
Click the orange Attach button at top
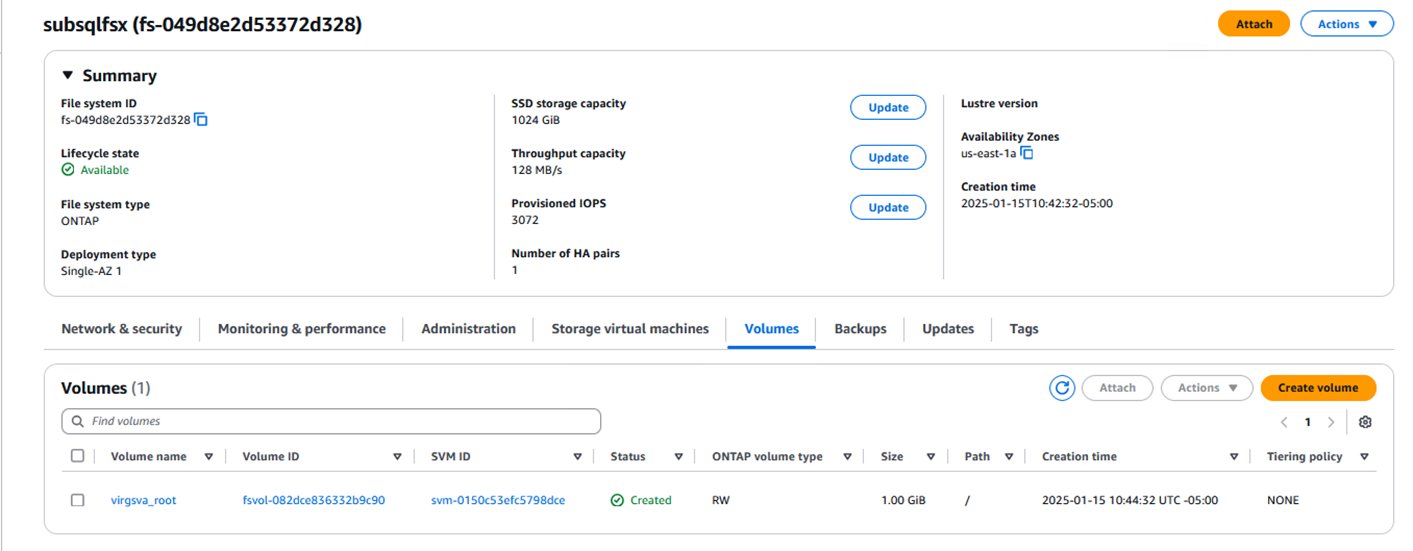click(1254, 24)
